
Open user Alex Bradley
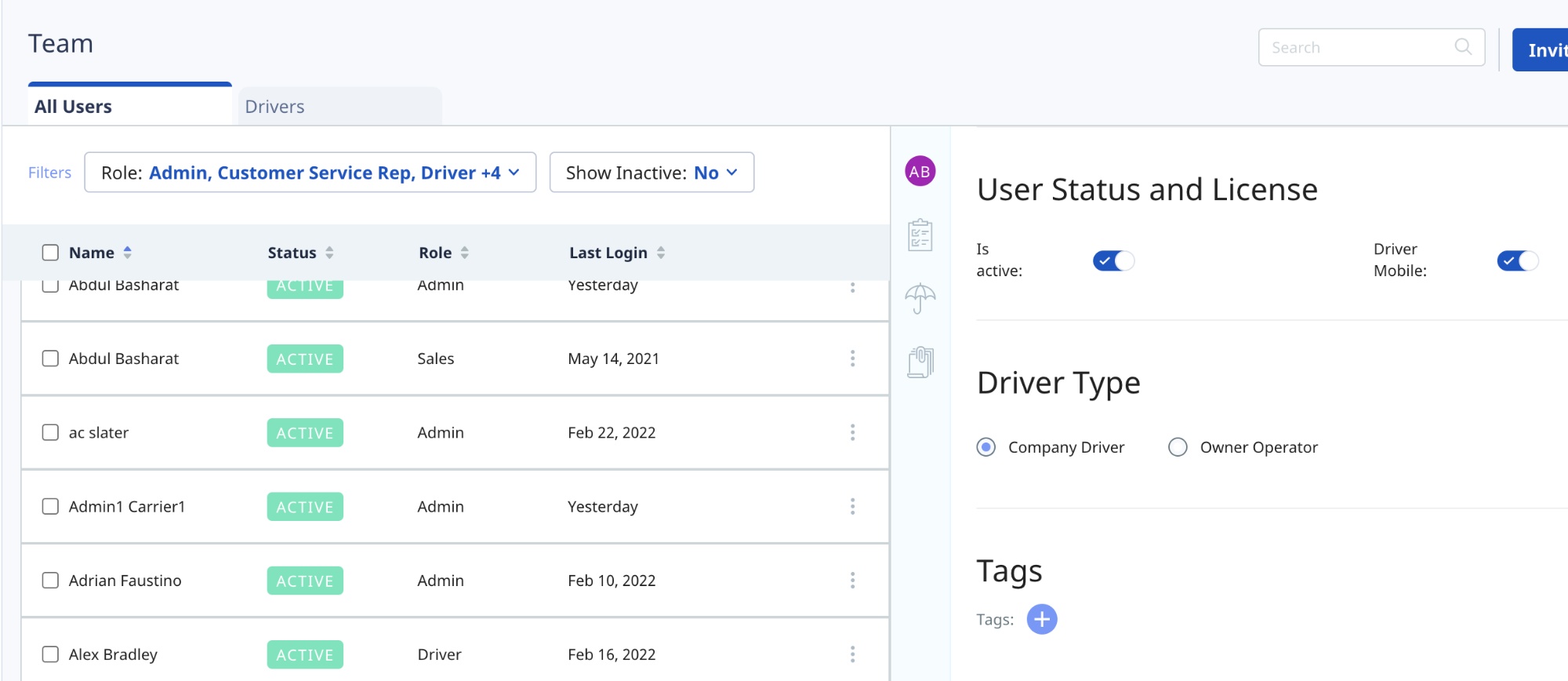pyautogui.click(x=113, y=654)
